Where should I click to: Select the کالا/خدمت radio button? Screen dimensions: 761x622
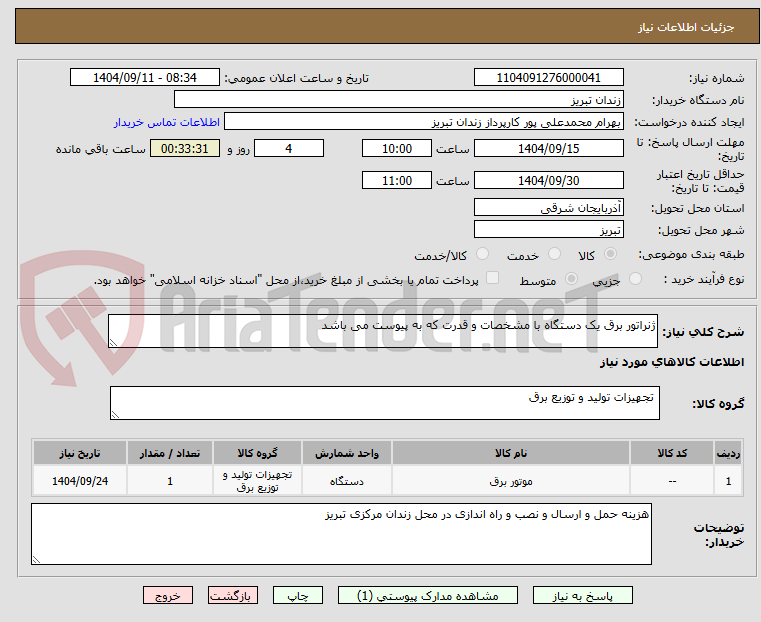pyautogui.click(x=482, y=253)
